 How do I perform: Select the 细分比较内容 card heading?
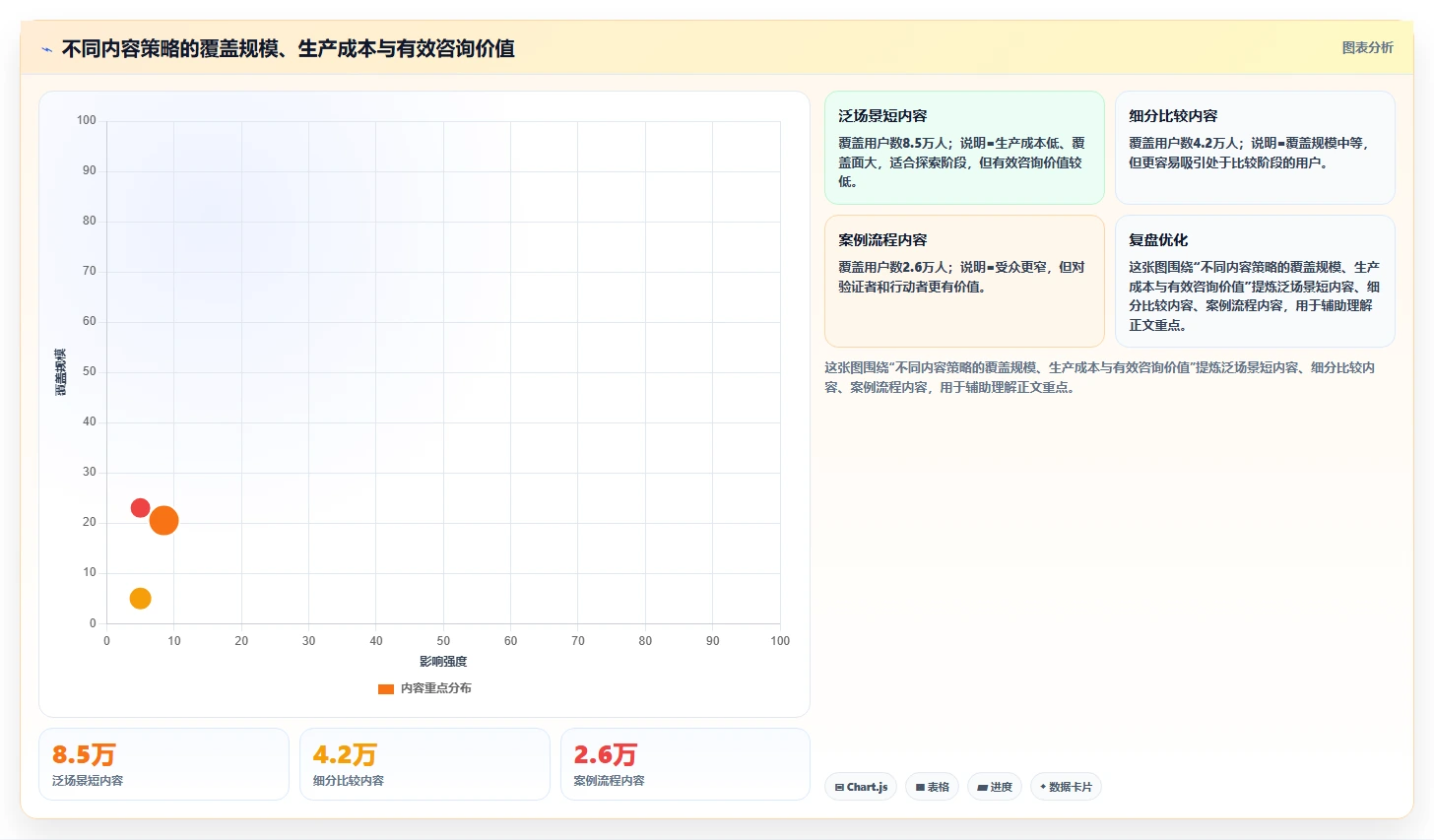(x=1173, y=116)
